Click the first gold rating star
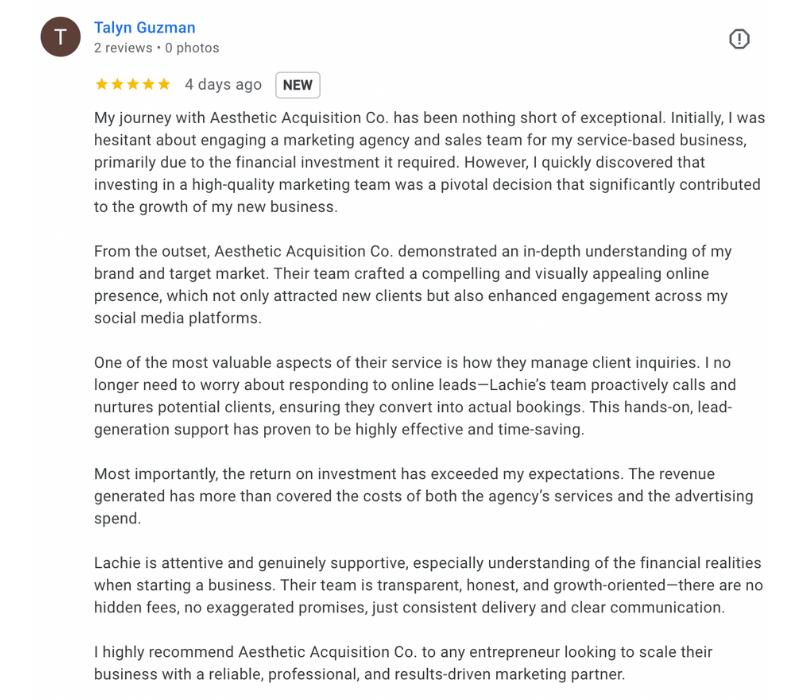Image resolution: width=800 pixels, height=700 pixels. pos(102,84)
